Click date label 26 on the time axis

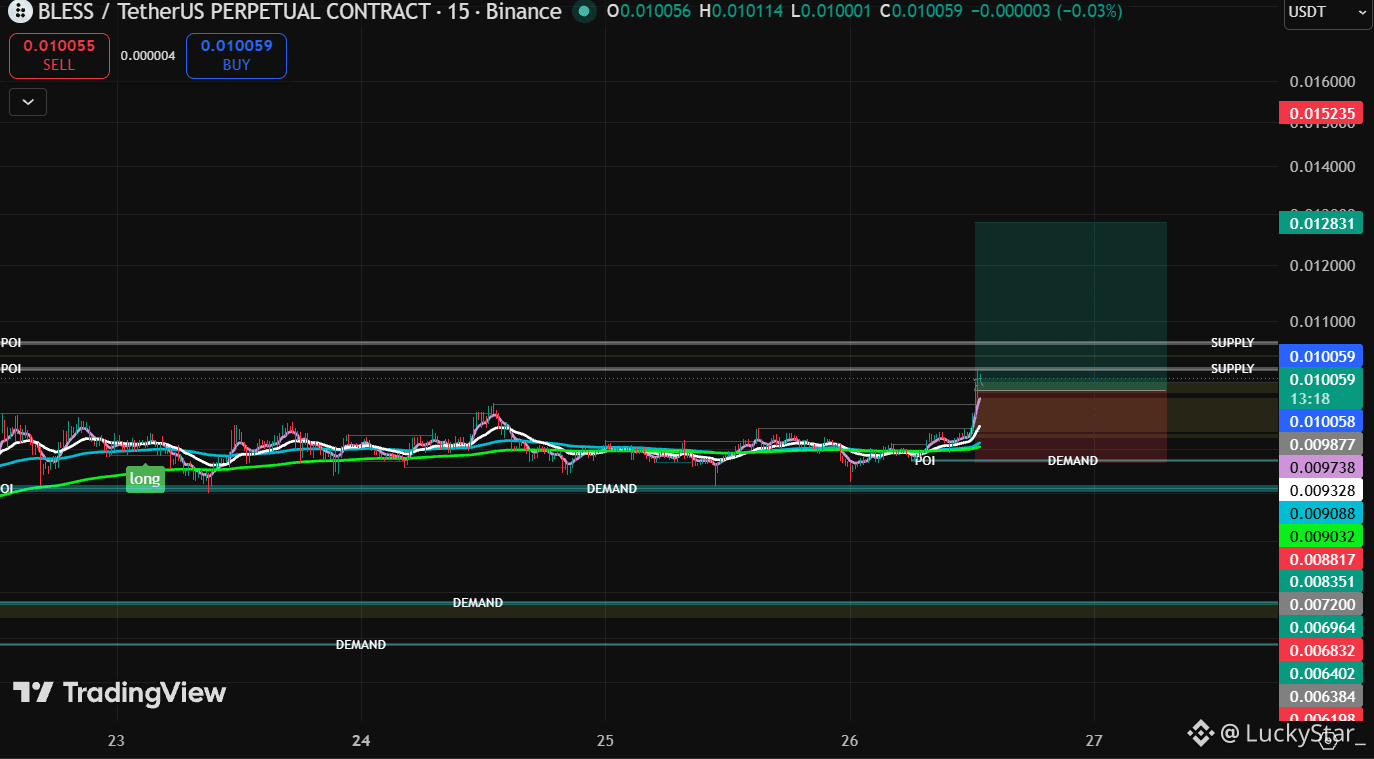pyautogui.click(x=849, y=741)
